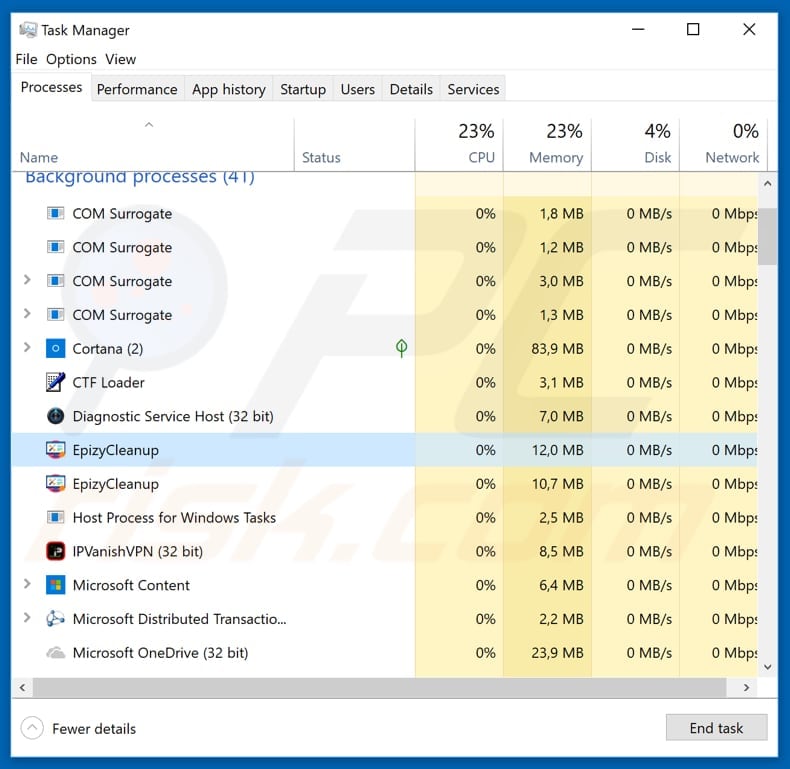Open the View menu
790x769 pixels.
point(120,59)
